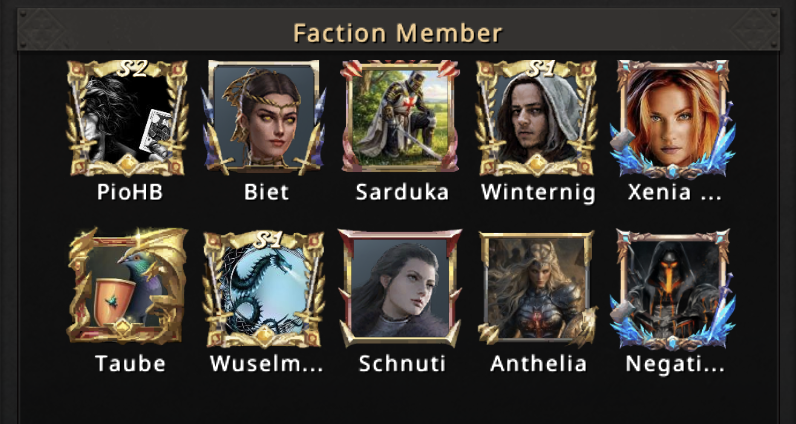Select Biet's golden-eyed woman portrait

(264, 118)
